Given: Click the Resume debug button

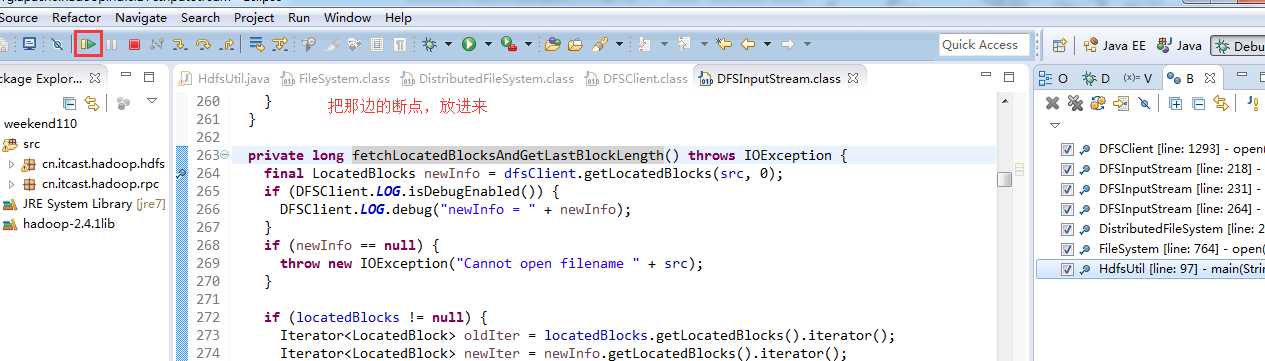Looking at the screenshot, I should tap(88, 44).
